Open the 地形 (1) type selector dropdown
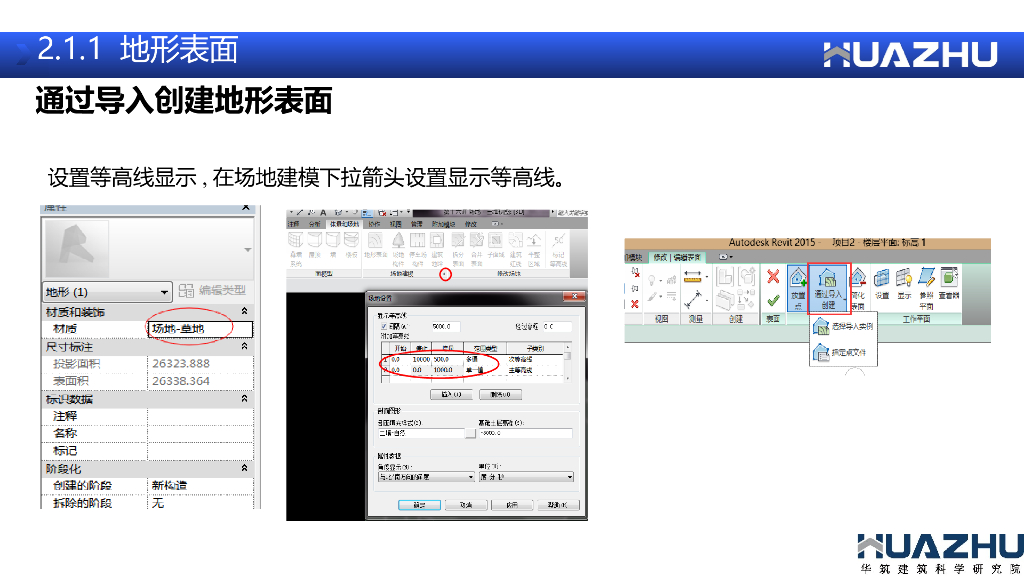 point(108,292)
